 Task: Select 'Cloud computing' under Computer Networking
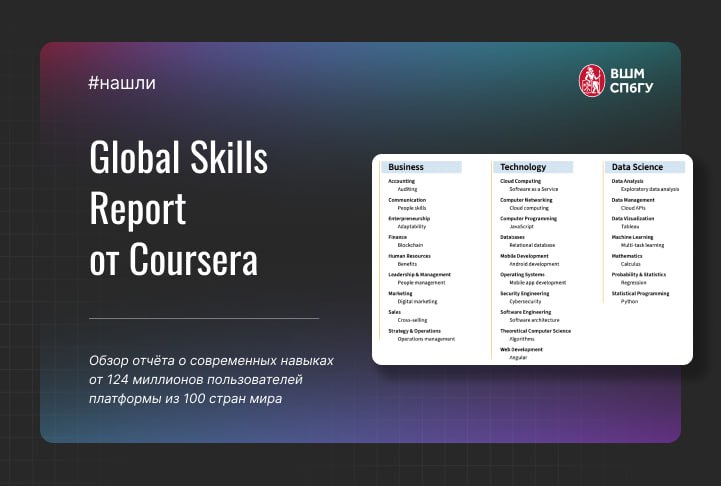click(x=529, y=208)
